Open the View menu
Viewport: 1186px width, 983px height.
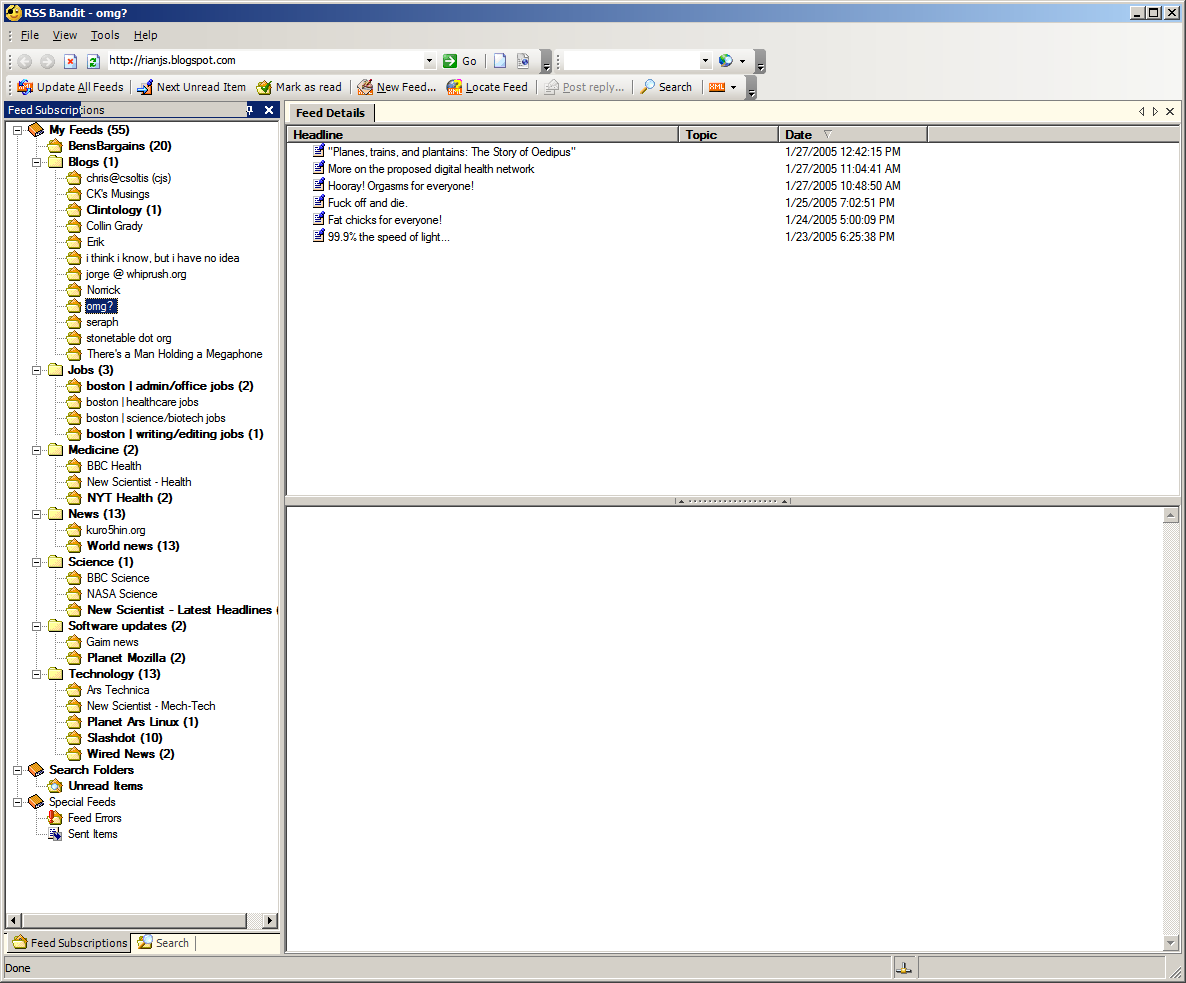[64, 35]
